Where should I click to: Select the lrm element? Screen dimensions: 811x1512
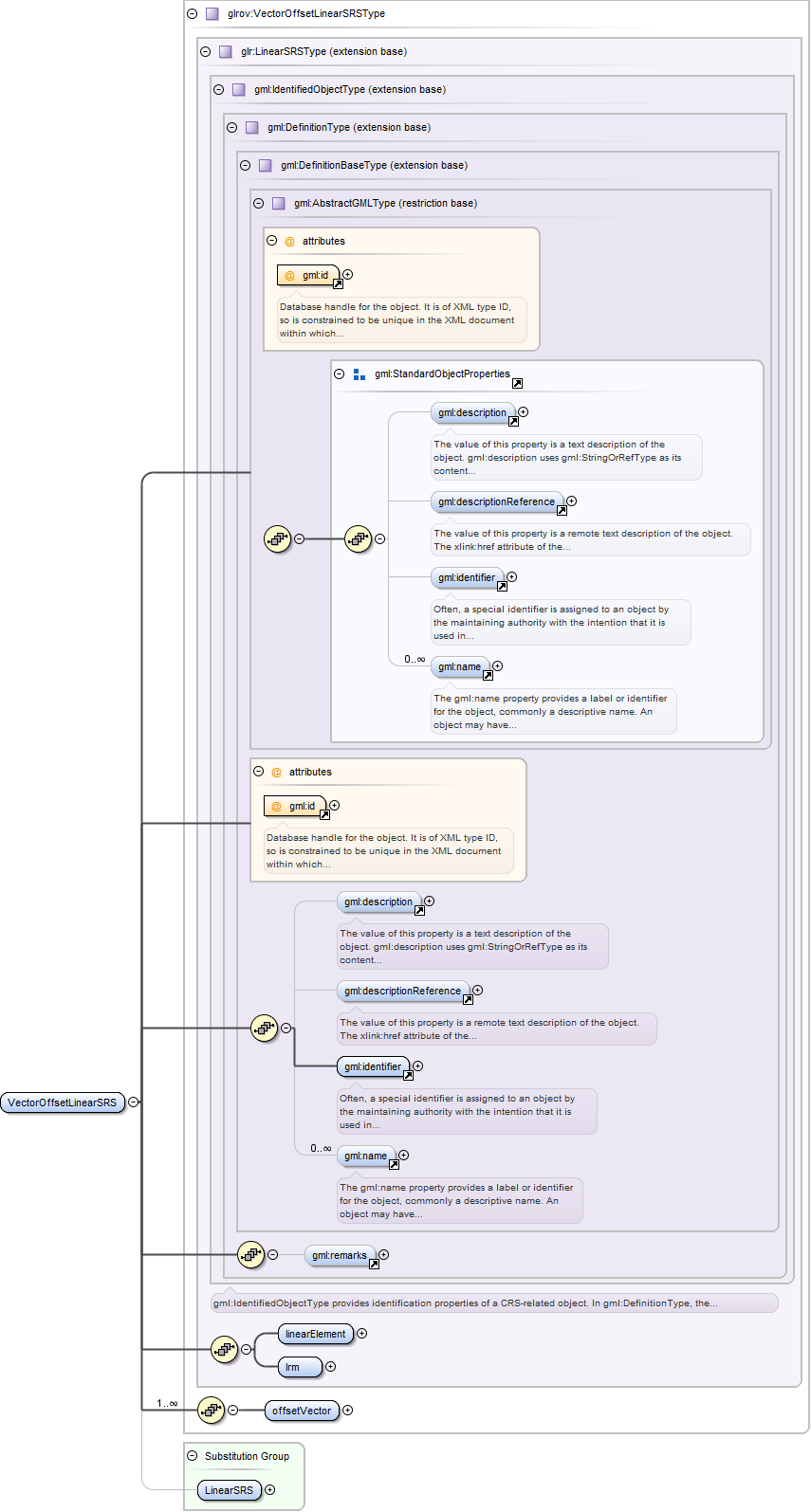299,1367
